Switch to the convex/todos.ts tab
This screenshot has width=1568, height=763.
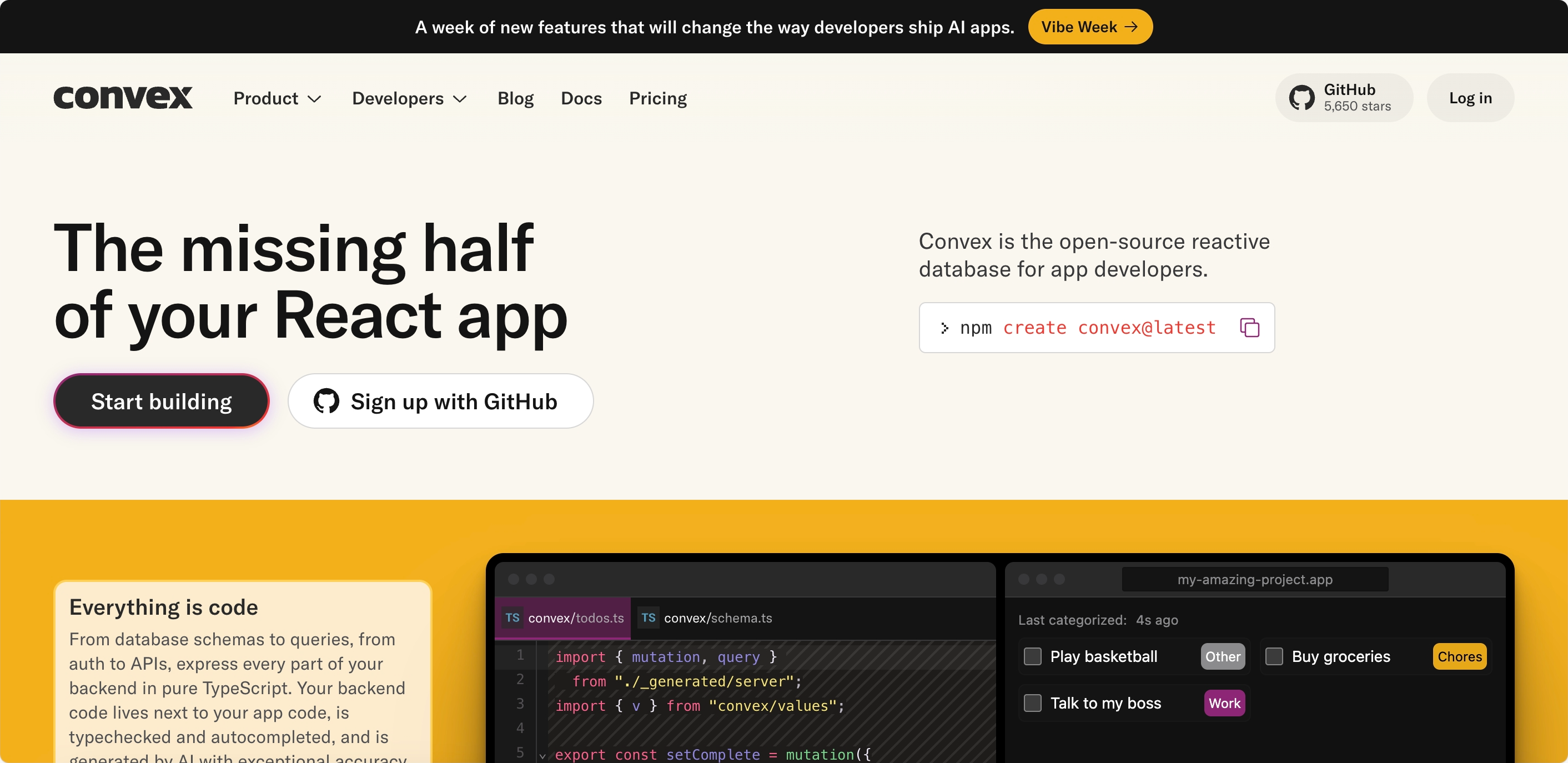[563, 618]
